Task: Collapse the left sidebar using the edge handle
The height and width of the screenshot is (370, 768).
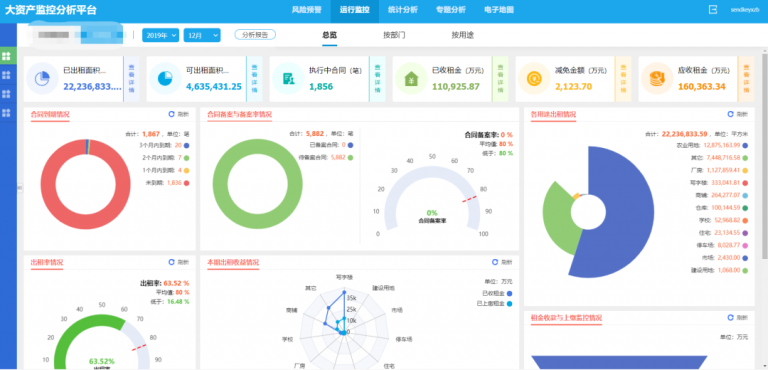Action: 20,187
